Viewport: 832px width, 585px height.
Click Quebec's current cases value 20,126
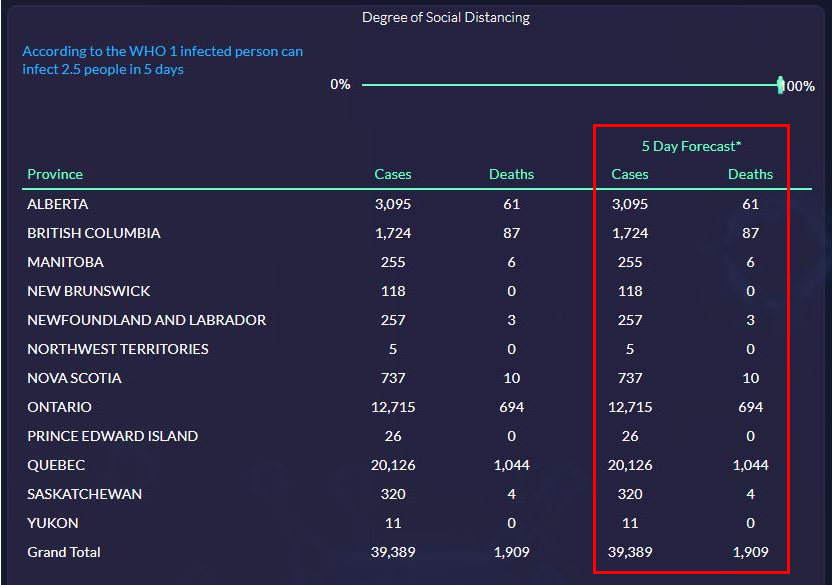tap(393, 465)
